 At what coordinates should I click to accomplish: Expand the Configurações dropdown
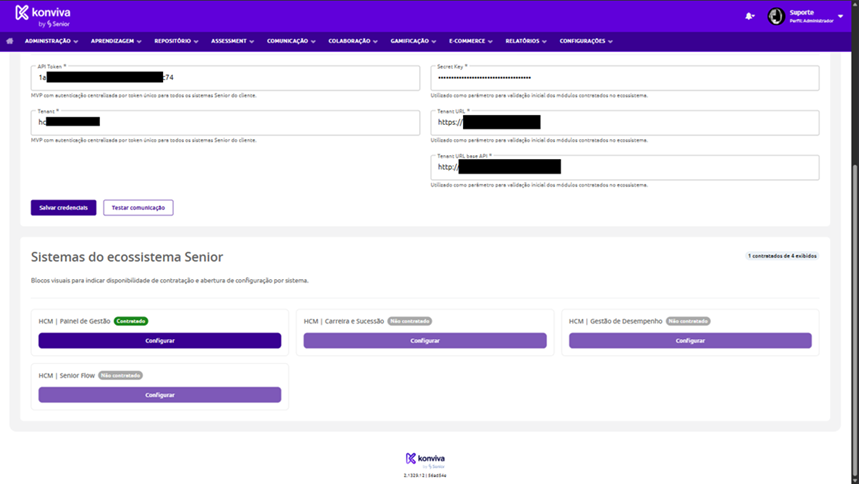point(586,41)
